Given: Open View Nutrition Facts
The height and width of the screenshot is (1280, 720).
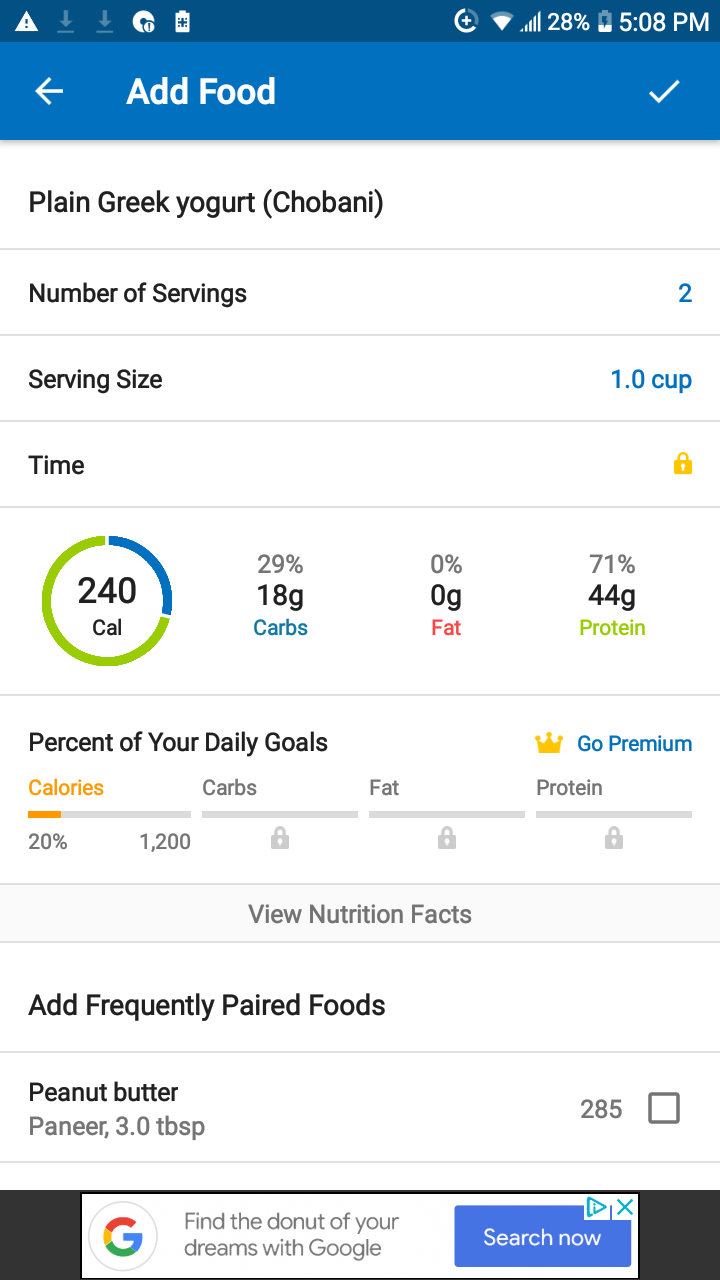Looking at the screenshot, I should pos(360,914).
